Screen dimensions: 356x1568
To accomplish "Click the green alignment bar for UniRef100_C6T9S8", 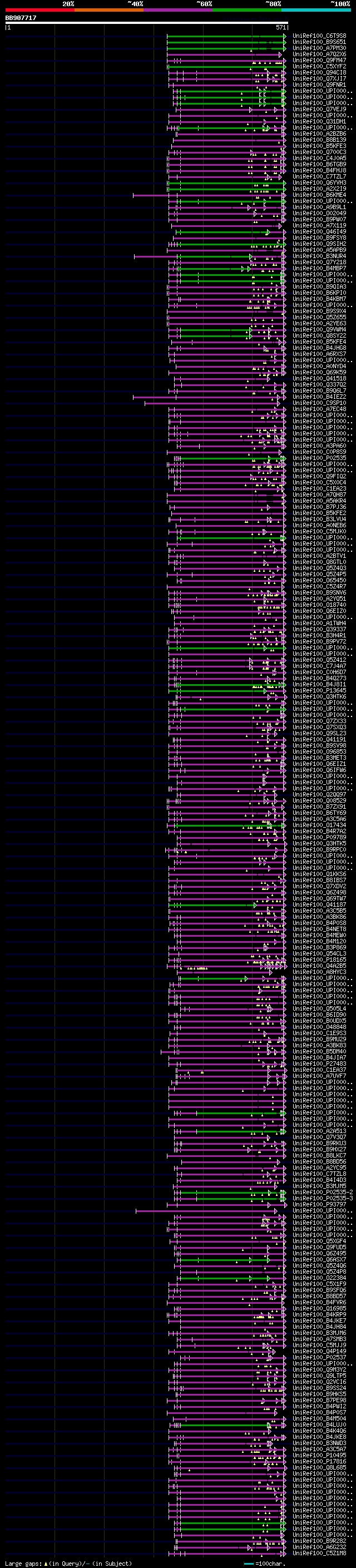I will (x=226, y=36).
